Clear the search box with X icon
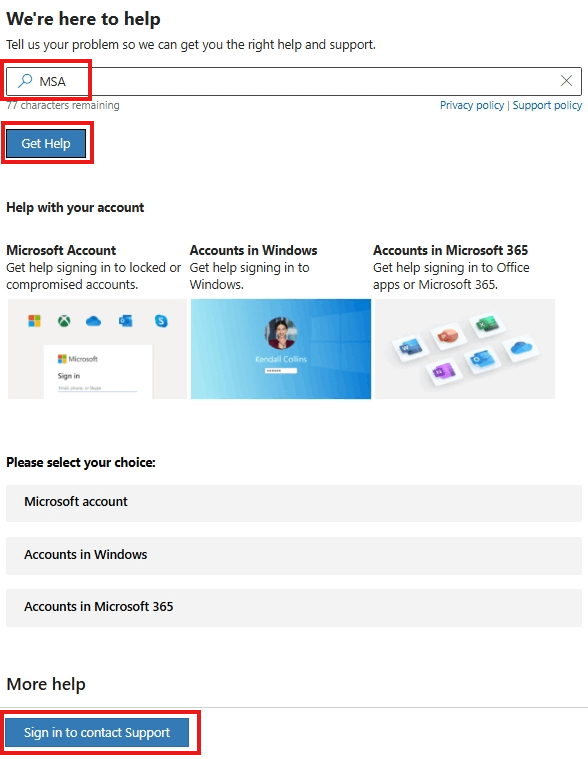Screen dimensions: 588x759 (x=566, y=81)
